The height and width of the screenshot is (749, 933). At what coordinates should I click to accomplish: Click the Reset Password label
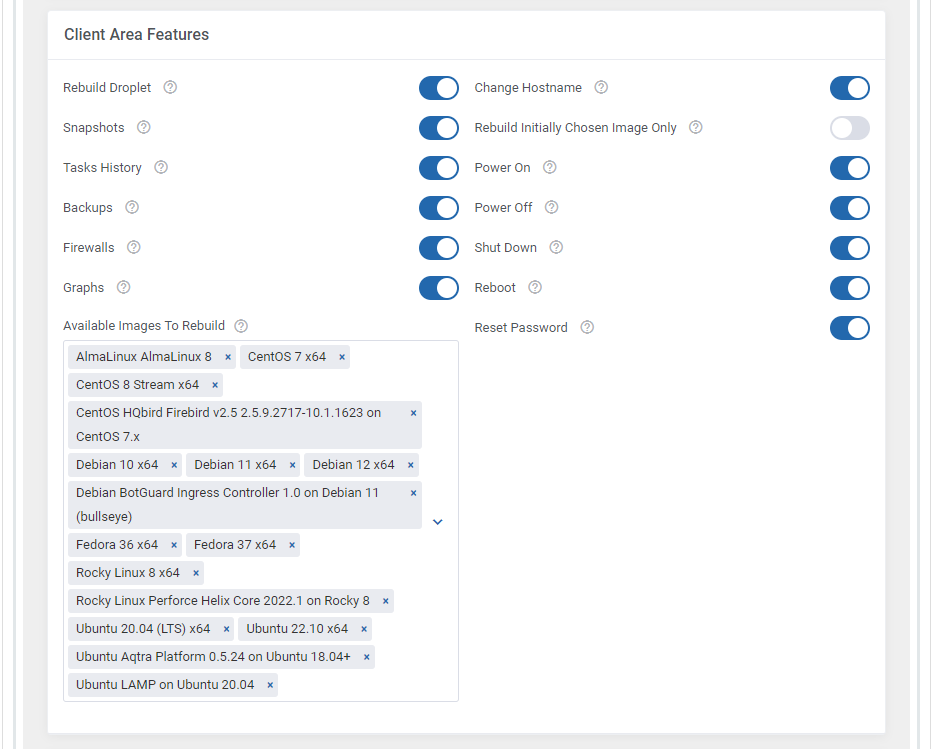(521, 328)
